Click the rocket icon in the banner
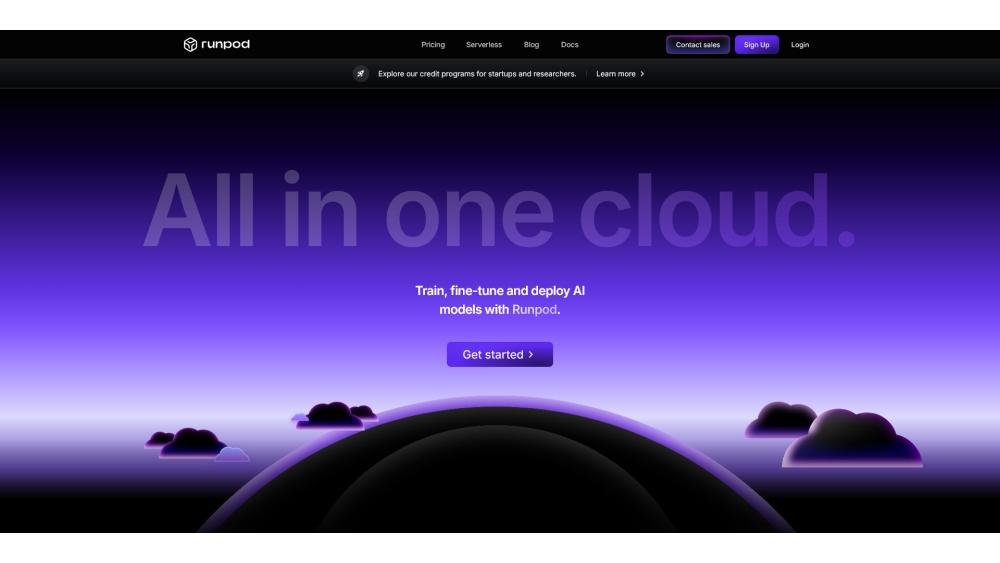 [x=361, y=74]
